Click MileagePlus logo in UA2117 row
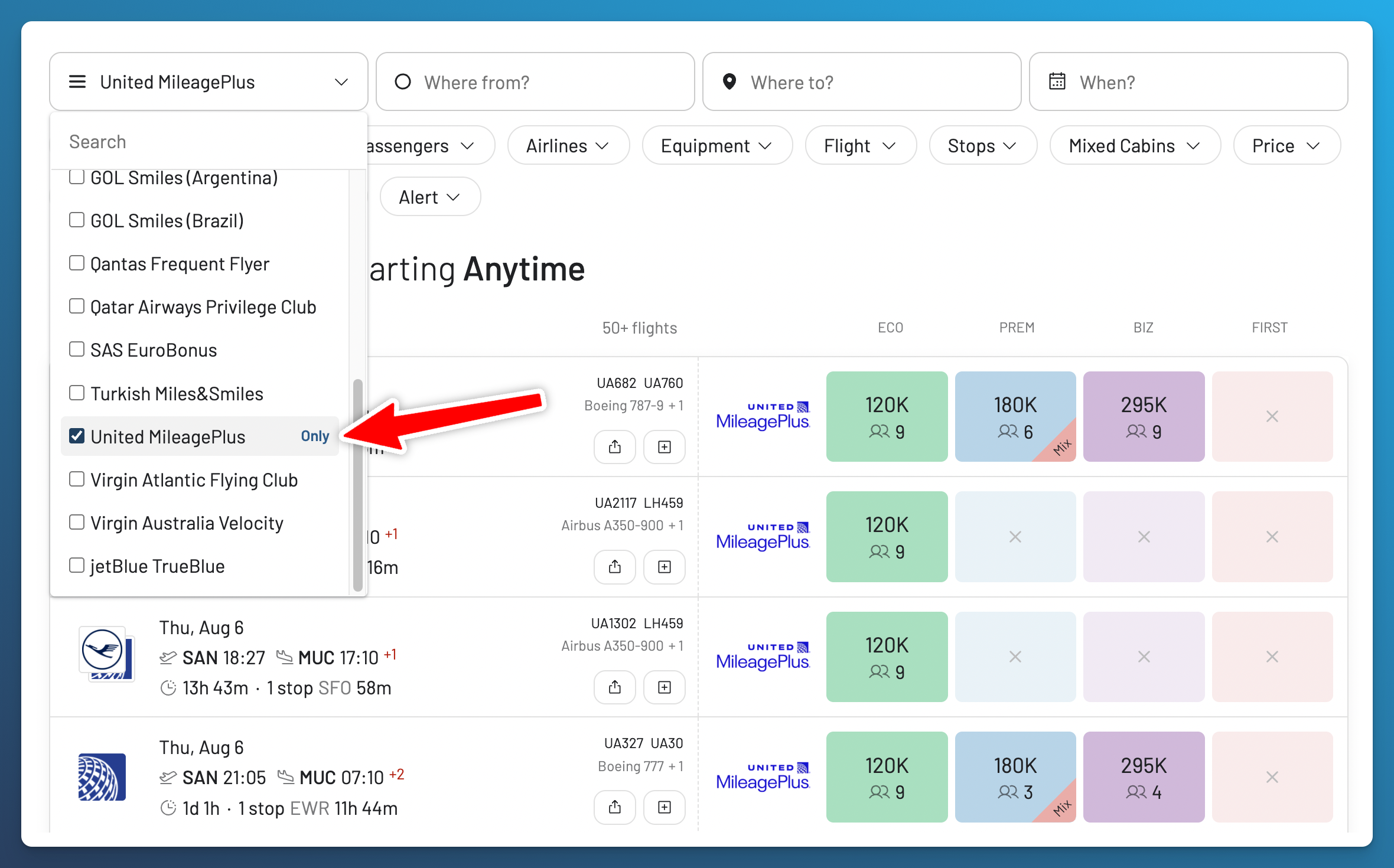1394x868 pixels. (x=763, y=537)
